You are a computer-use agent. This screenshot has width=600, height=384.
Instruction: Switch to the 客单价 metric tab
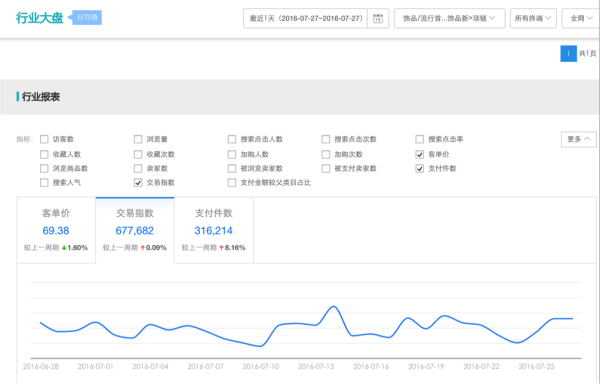(x=56, y=230)
